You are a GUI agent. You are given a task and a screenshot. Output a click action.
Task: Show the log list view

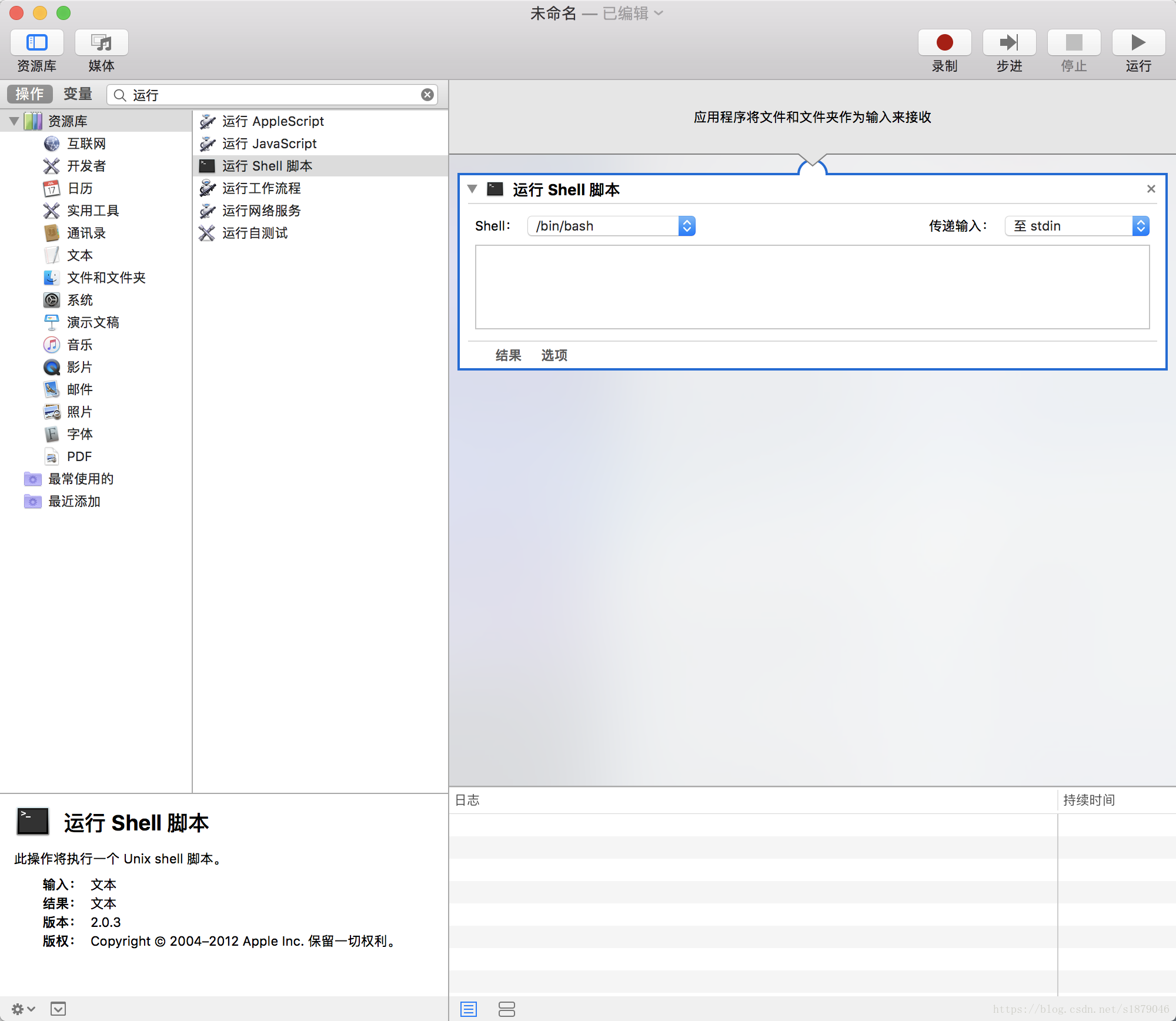coord(469,1009)
